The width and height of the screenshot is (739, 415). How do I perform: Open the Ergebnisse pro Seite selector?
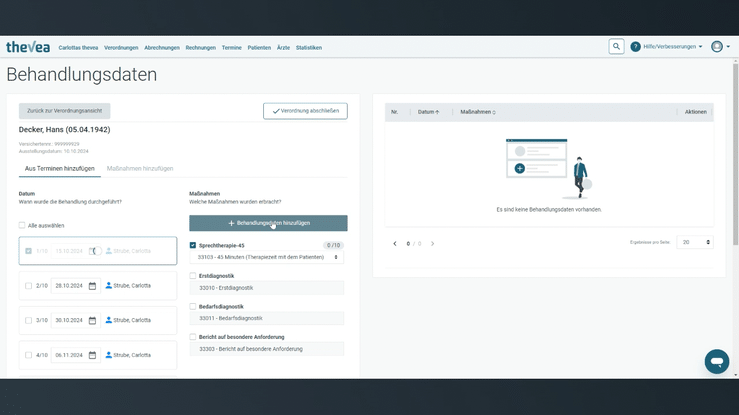[x=695, y=242]
